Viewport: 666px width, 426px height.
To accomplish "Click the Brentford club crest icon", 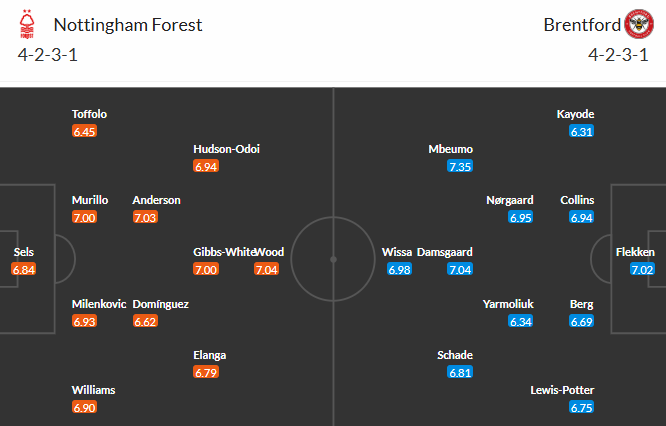I will coord(639,24).
